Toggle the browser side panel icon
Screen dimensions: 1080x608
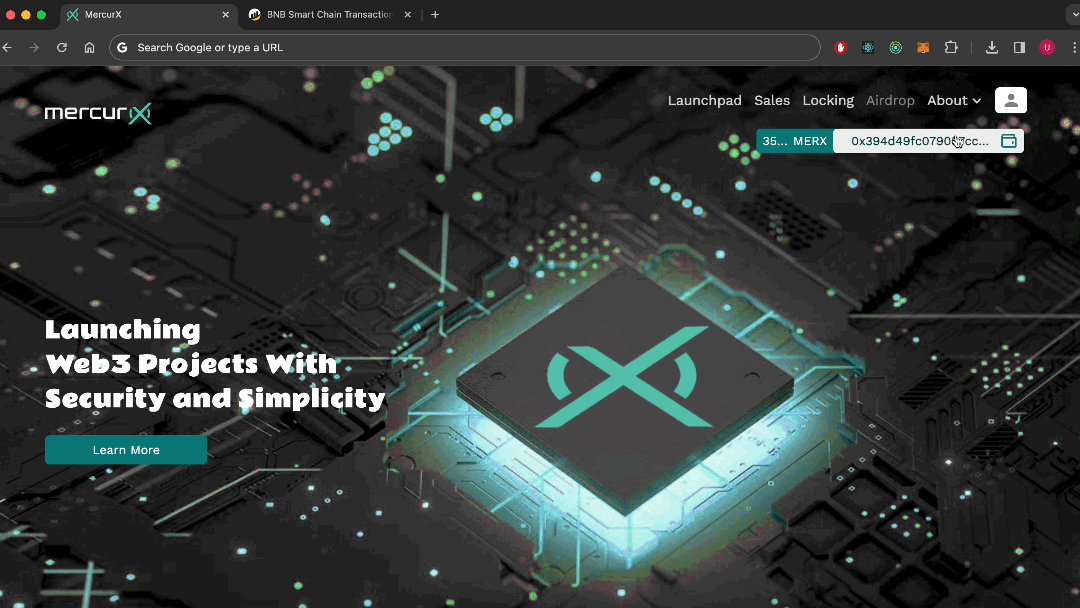click(1019, 48)
